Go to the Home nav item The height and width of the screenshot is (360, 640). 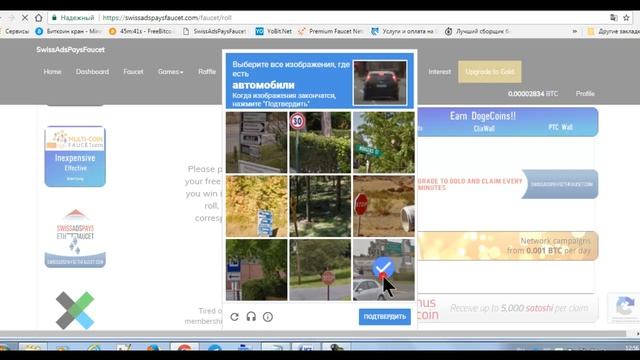coord(52,71)
